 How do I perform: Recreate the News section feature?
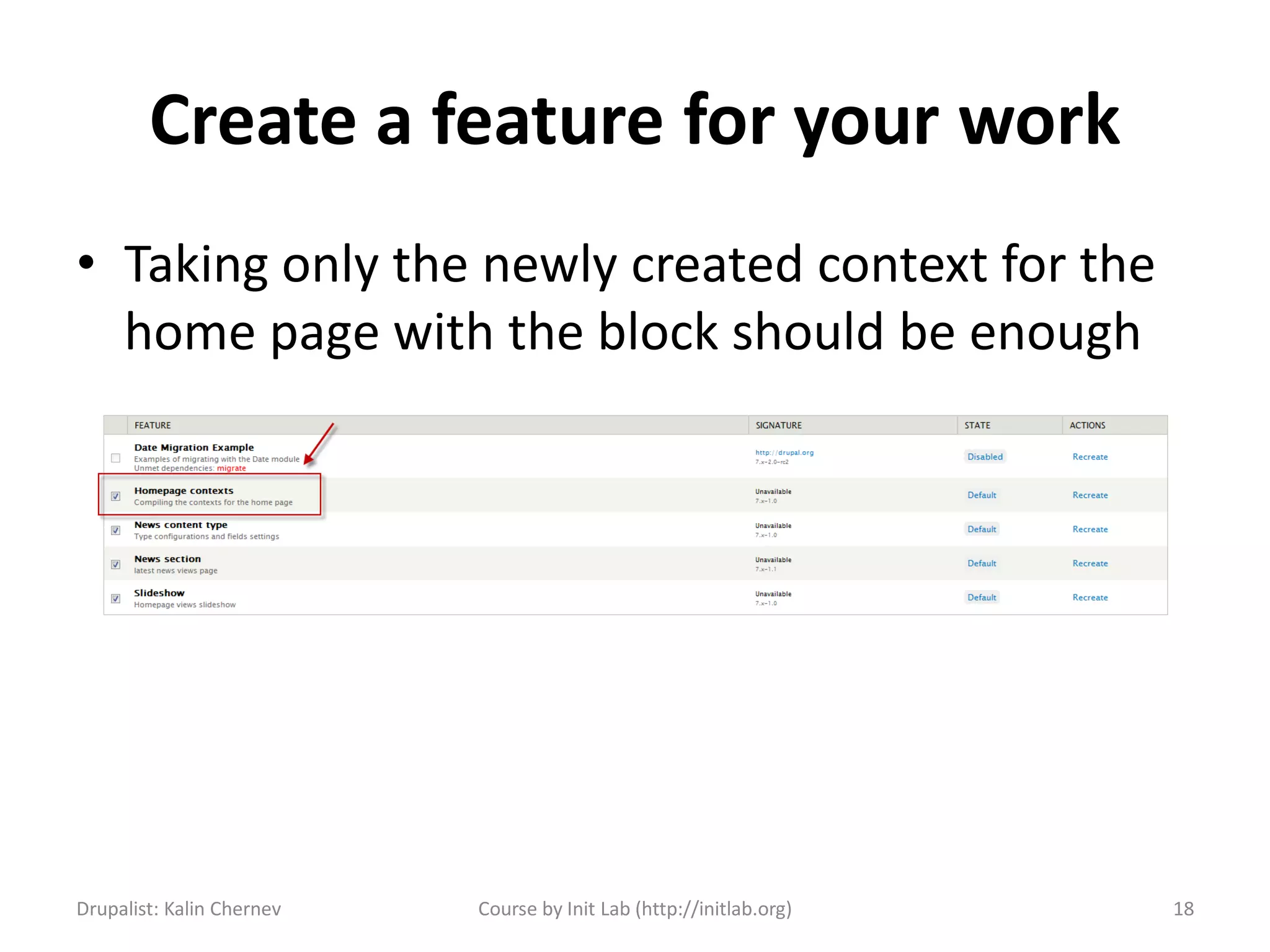[1090, 563]
